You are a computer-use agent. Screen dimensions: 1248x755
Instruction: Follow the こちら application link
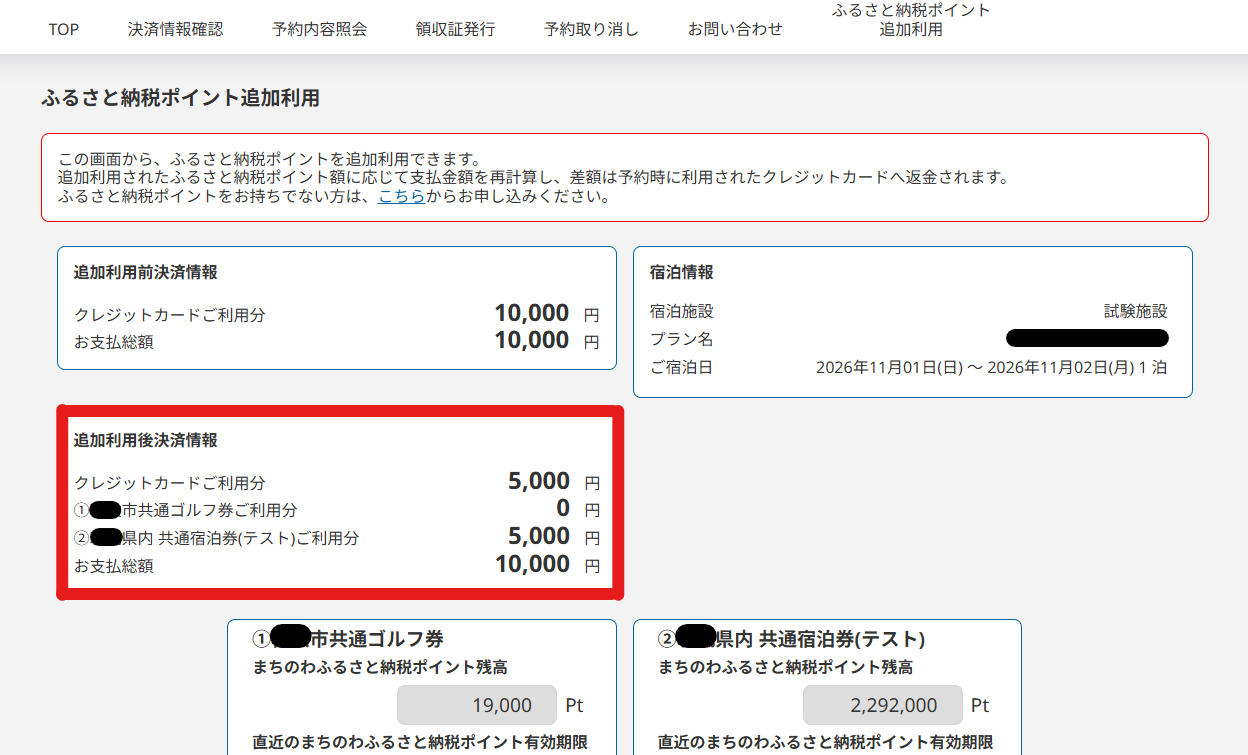tap(401, 196)
